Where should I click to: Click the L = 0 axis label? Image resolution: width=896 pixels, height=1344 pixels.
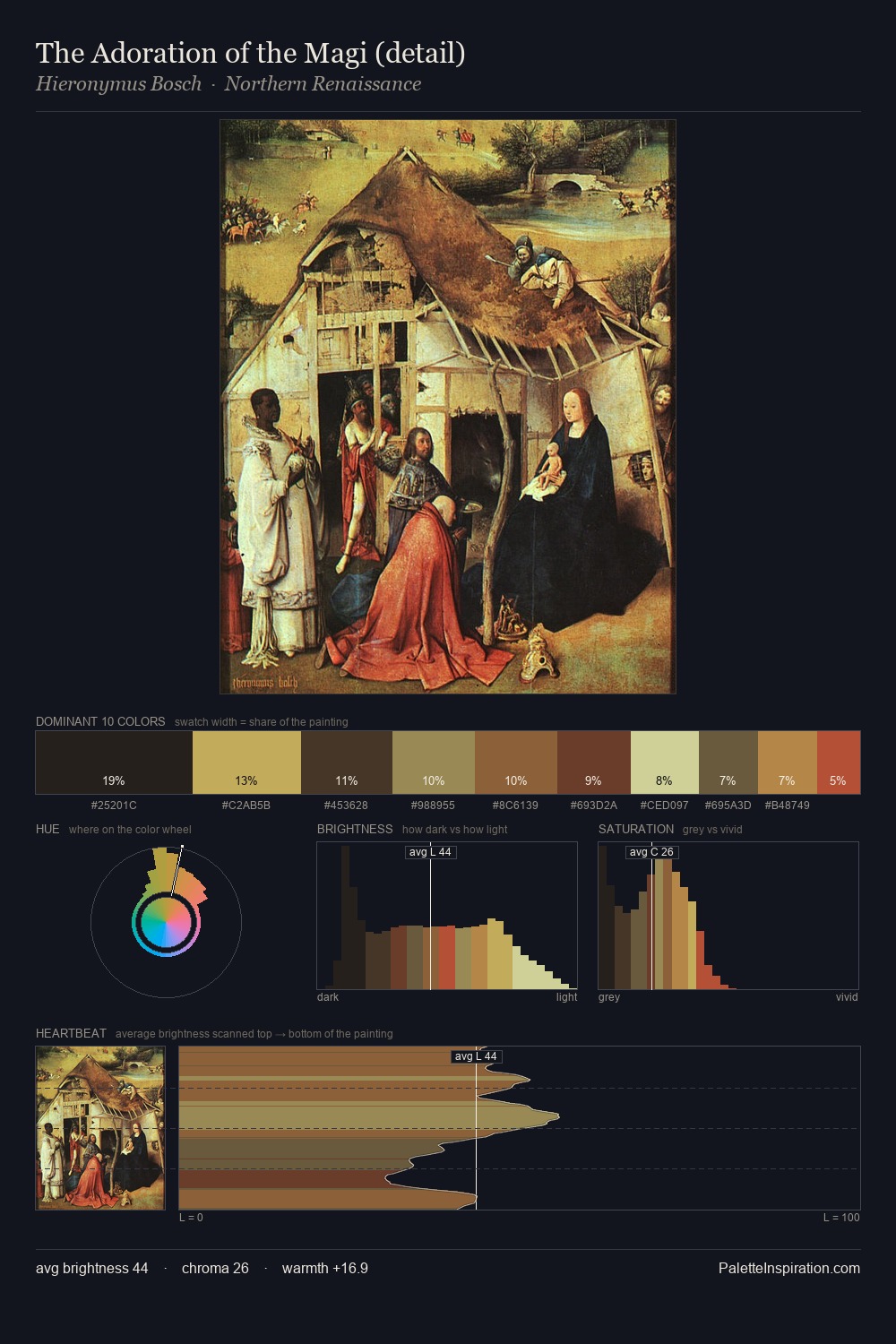[191, 1218]
